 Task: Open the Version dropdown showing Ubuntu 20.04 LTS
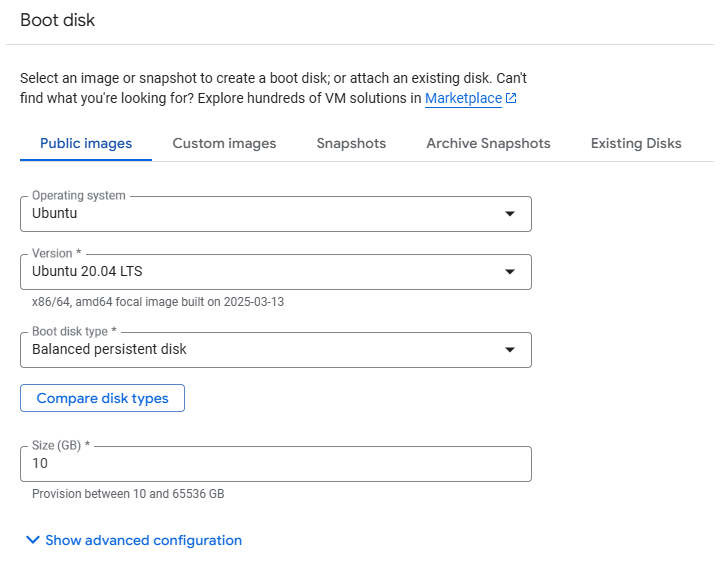[276, 272]
